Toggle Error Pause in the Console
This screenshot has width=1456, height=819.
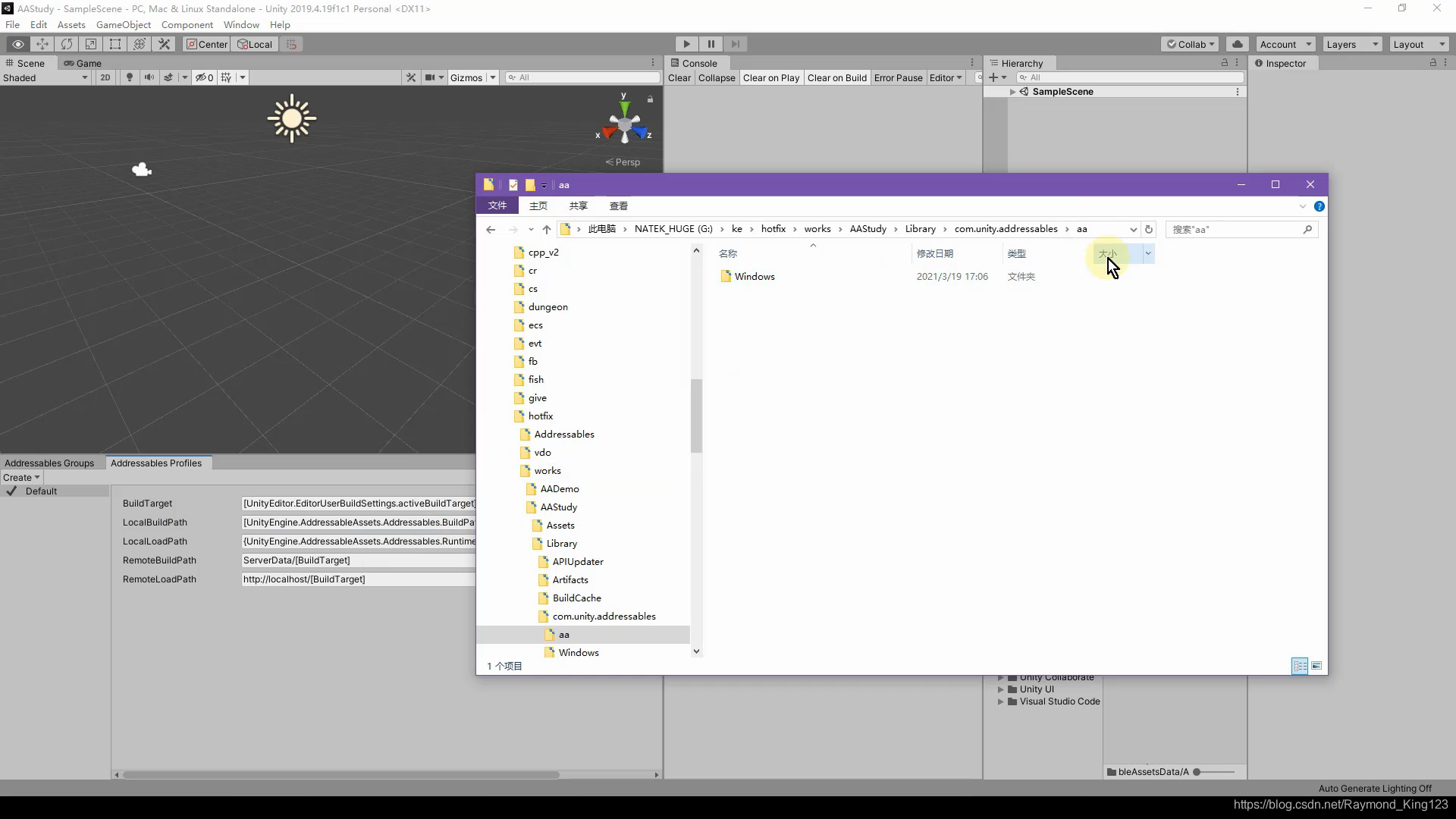(898, 77)
